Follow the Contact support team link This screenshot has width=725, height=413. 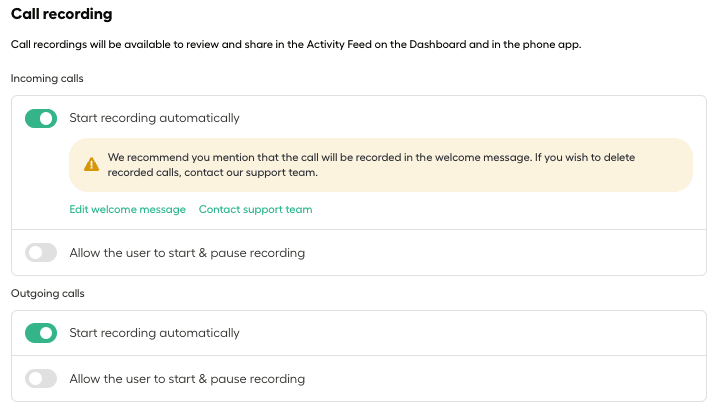point(256,210)
